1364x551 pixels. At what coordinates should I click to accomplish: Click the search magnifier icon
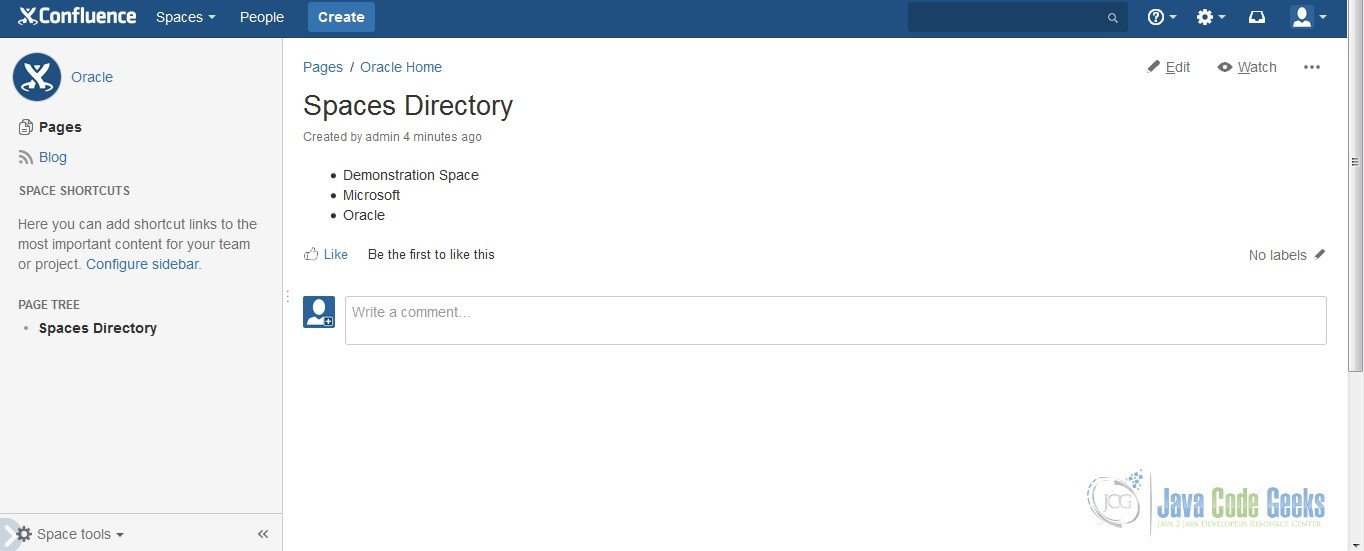(1113, 18)
